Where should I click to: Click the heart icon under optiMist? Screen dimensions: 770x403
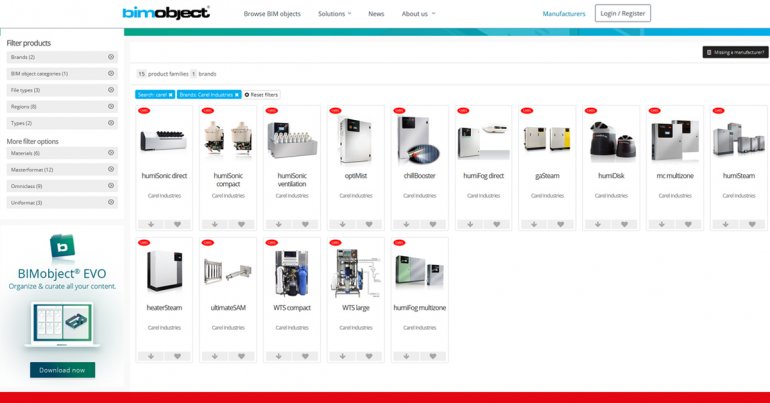pos(369,224)
